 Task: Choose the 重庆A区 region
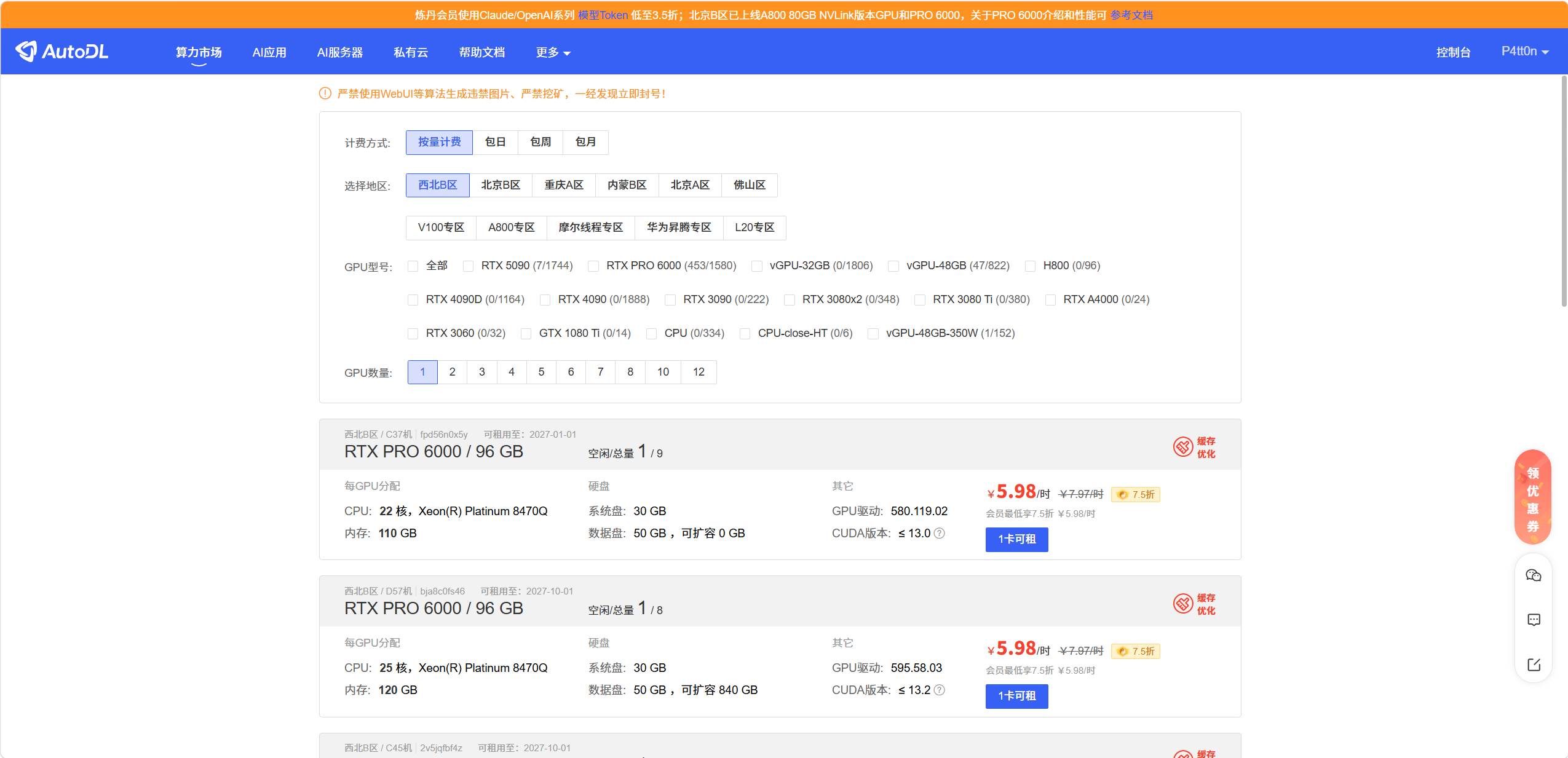(564, 186)
